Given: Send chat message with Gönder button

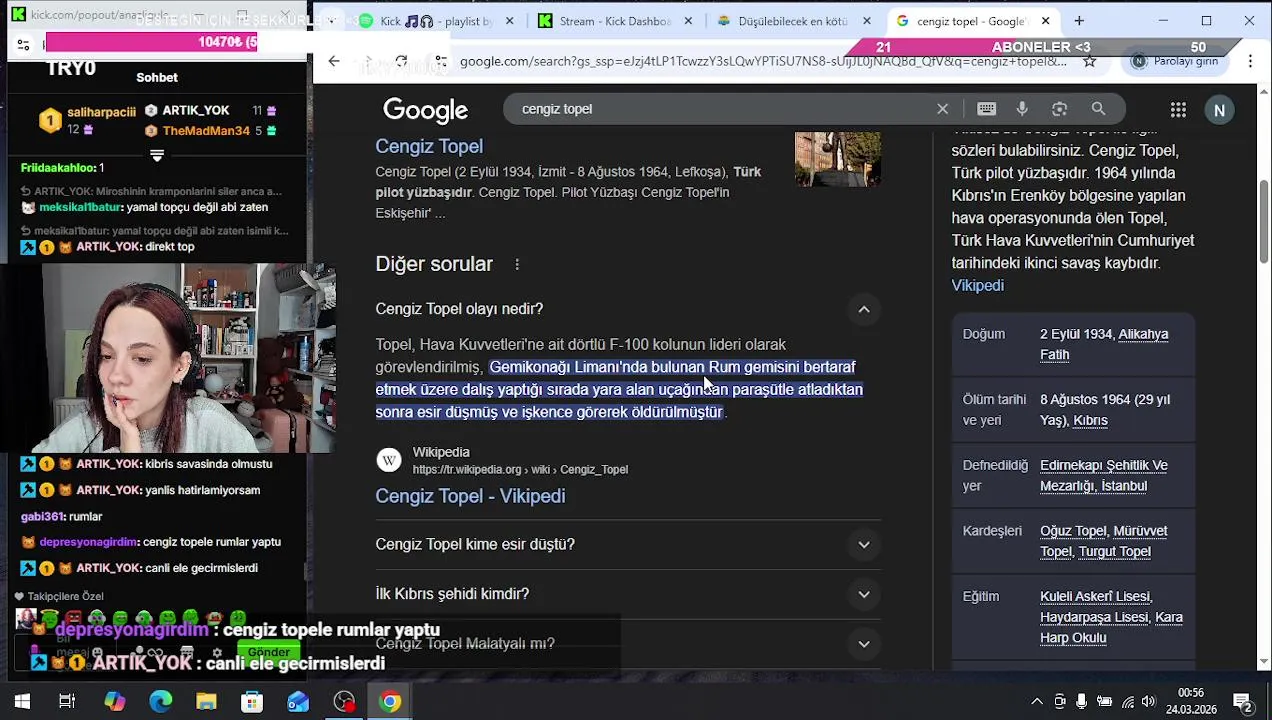Looking at the screenshot, I should [x=268, y=652].
